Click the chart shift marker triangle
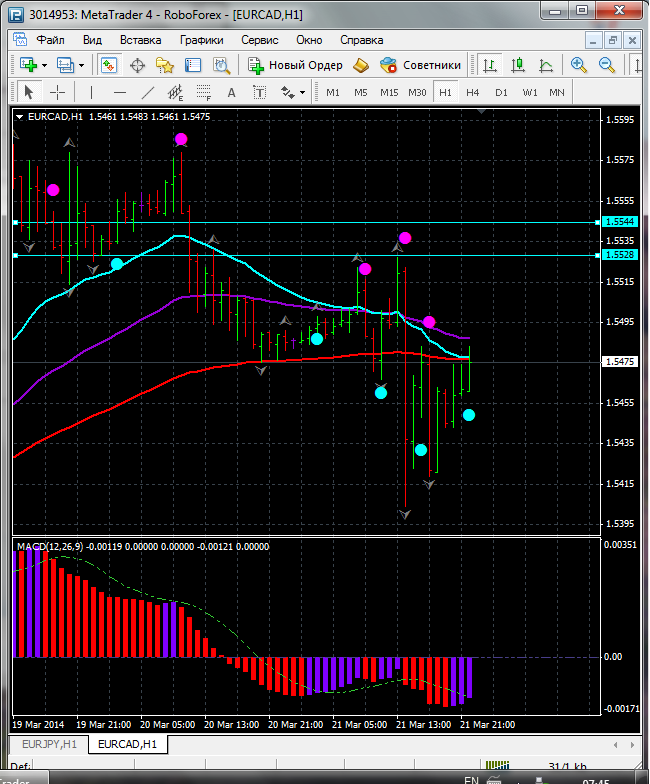The width and height of the screenshot is (650, 784). point(481,112)
